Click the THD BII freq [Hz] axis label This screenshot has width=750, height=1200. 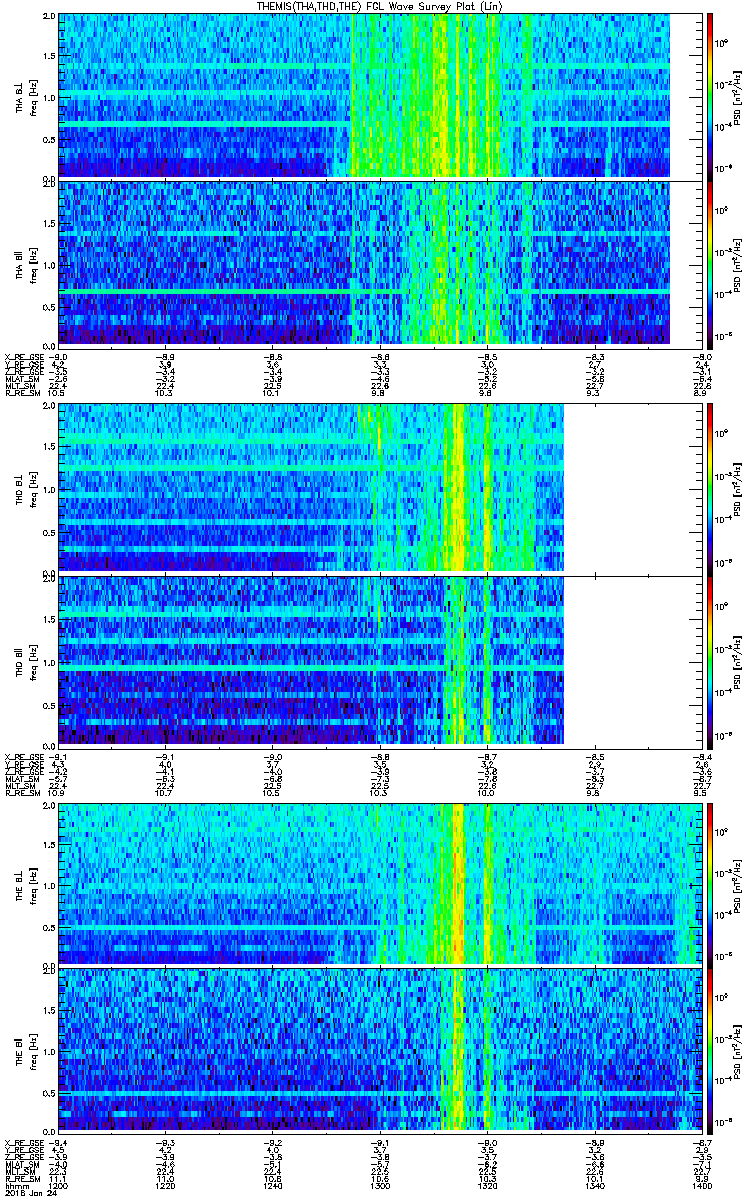click(x=33, y=661)
